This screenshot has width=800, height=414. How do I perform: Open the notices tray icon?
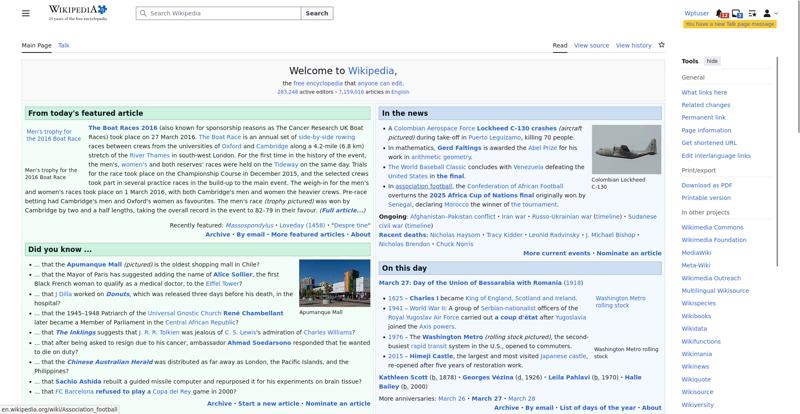click(x=737, y=14)
